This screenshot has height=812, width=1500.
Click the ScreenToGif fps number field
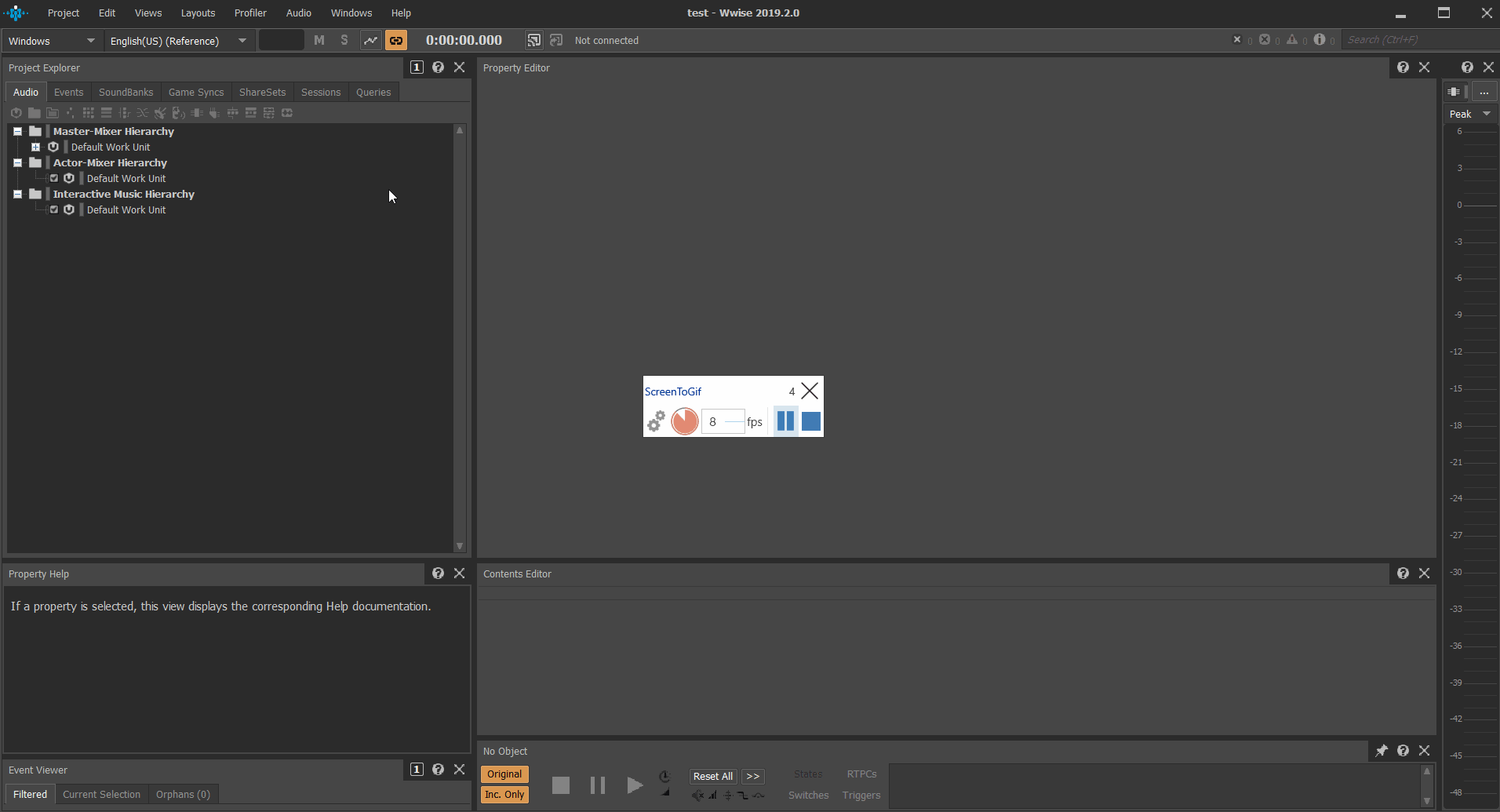pos(723,421)
